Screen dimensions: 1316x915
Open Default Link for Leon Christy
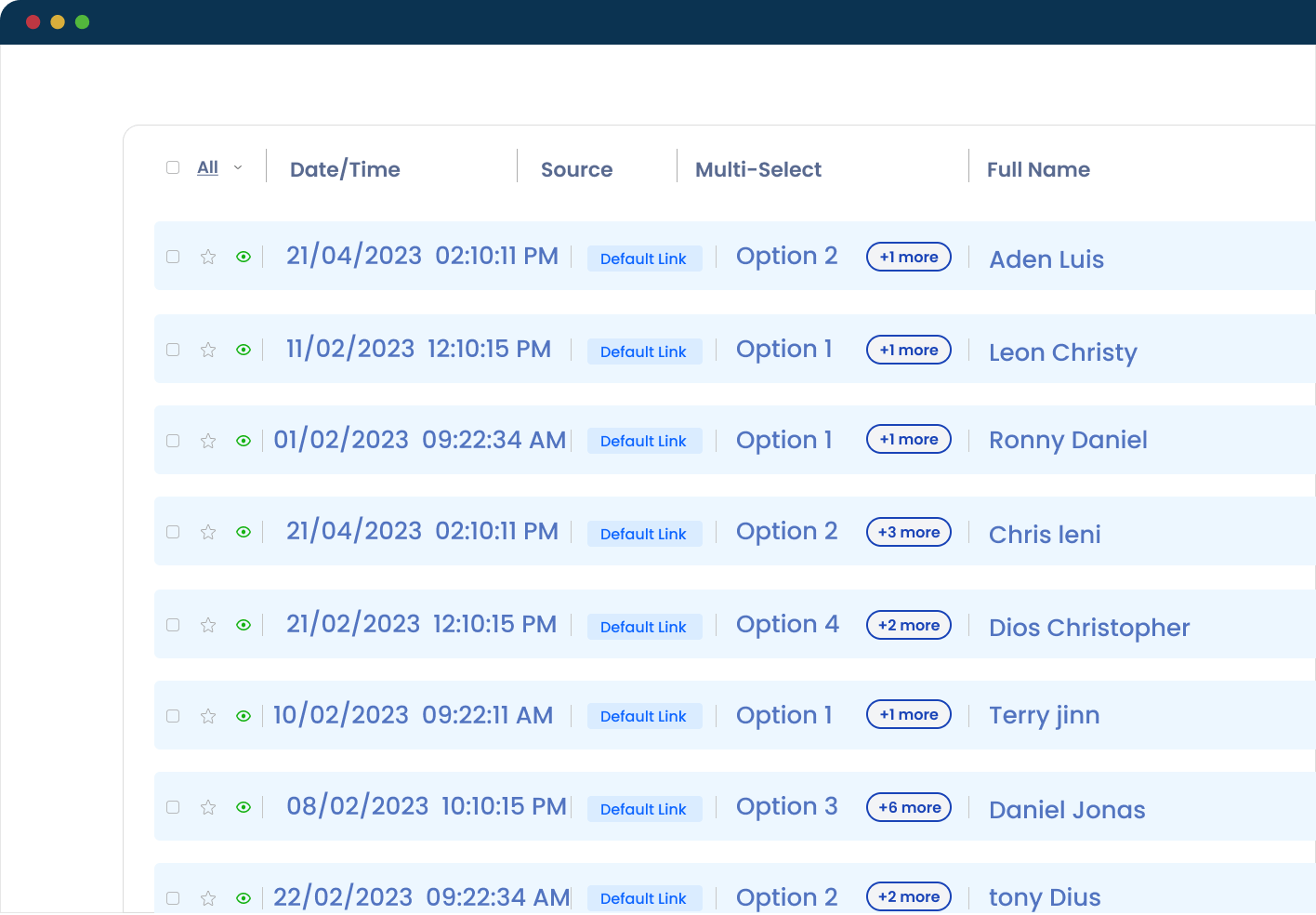[644, 351]
